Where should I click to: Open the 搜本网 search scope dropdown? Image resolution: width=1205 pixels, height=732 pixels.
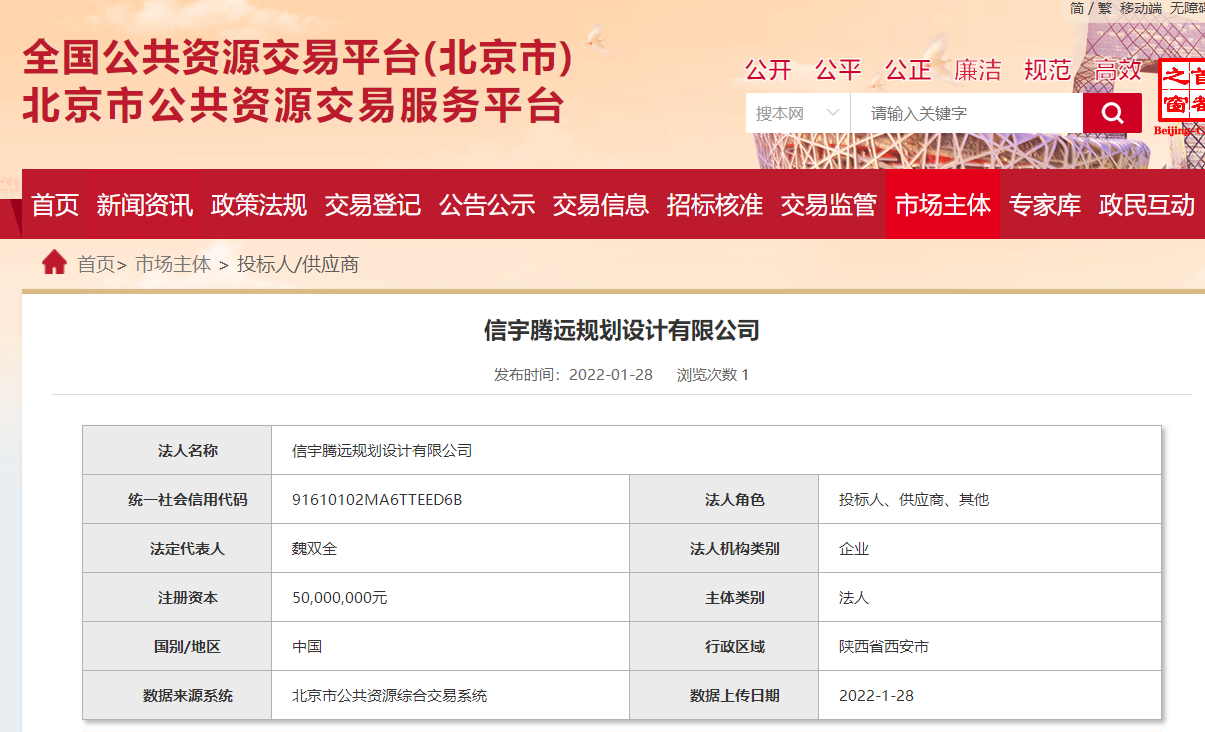pos(795,112)
